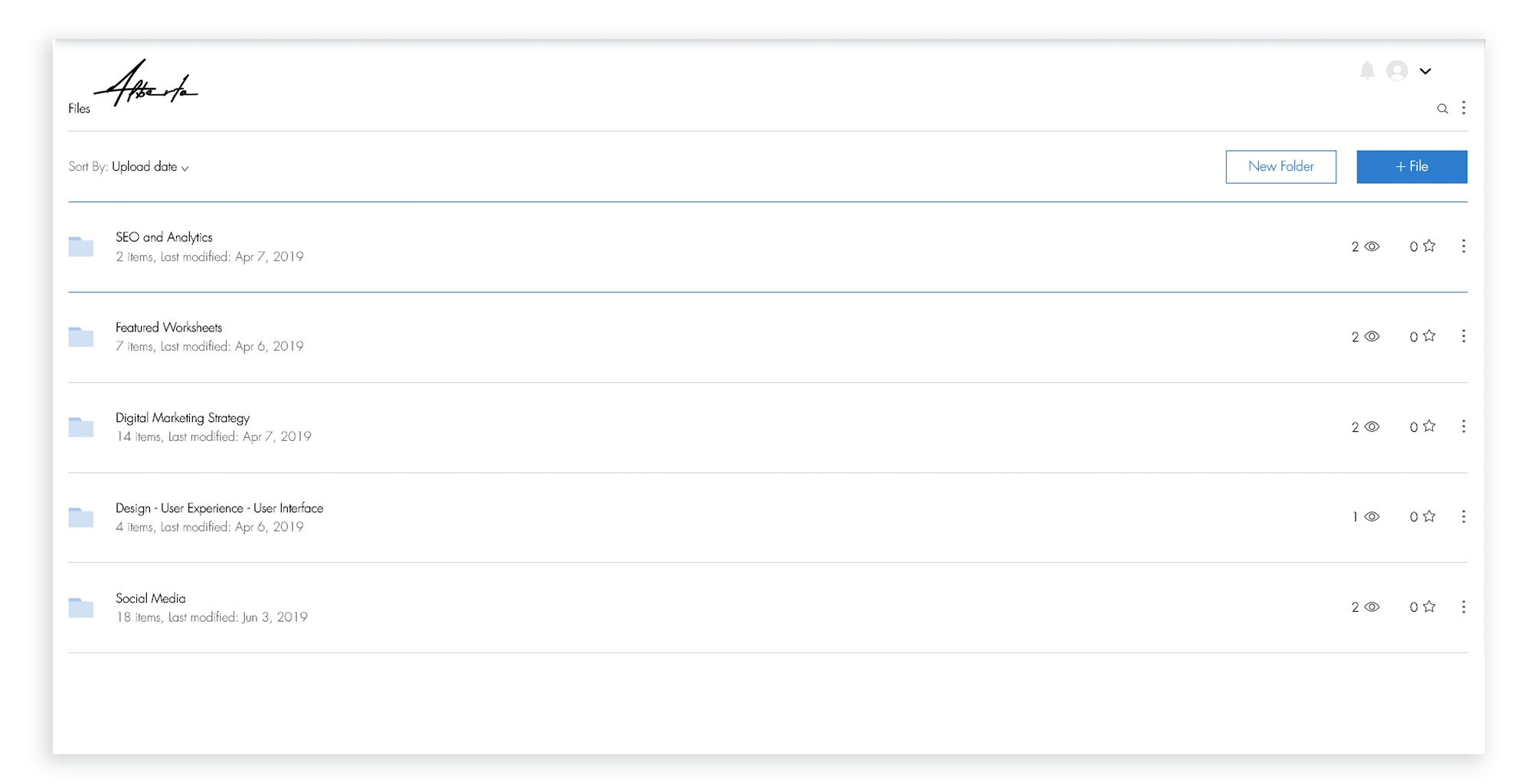
Task: Click the user profile avatar icon
Action: [1397, 71]
